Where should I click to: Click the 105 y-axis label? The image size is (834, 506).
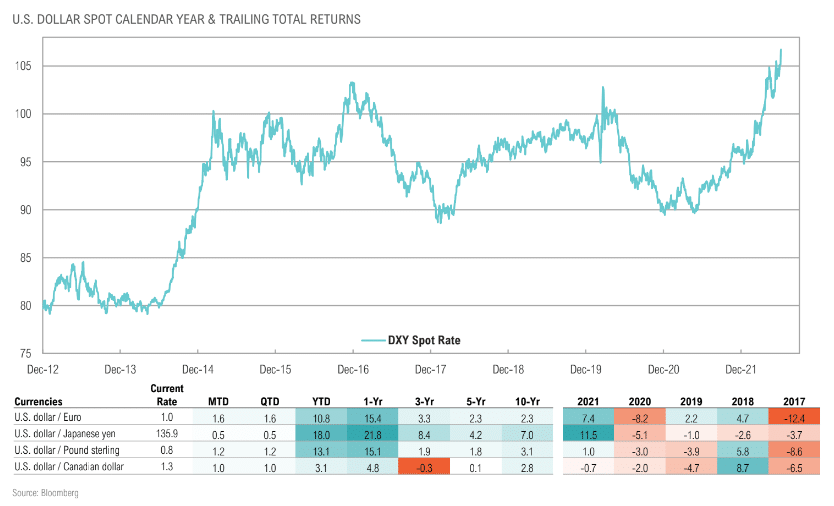click(23, 66)
